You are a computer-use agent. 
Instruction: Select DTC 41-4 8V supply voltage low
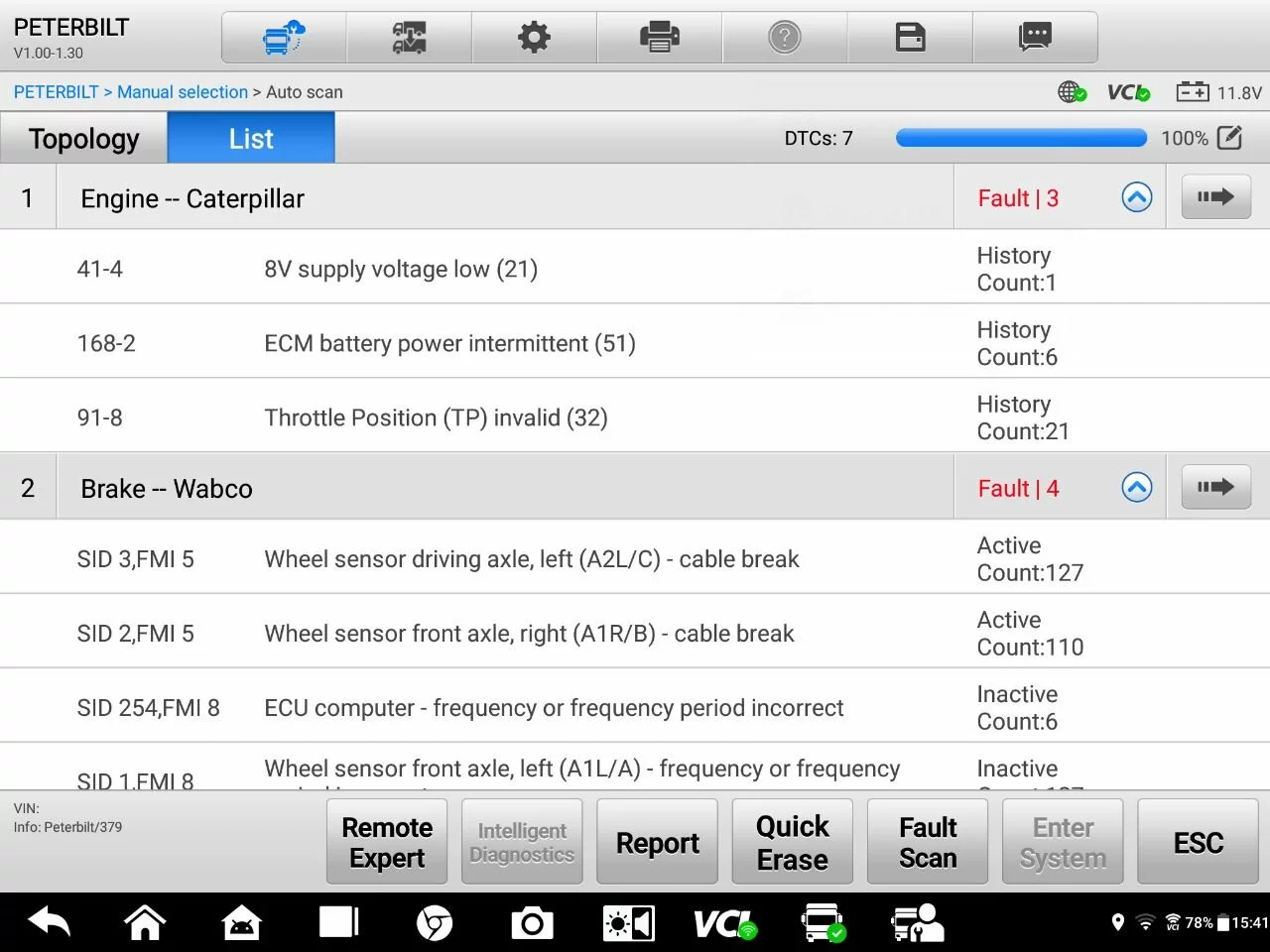click(635, 269)
